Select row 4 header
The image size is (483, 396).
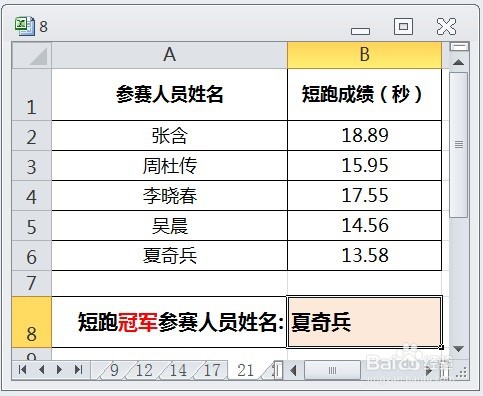tap(32, 196)
